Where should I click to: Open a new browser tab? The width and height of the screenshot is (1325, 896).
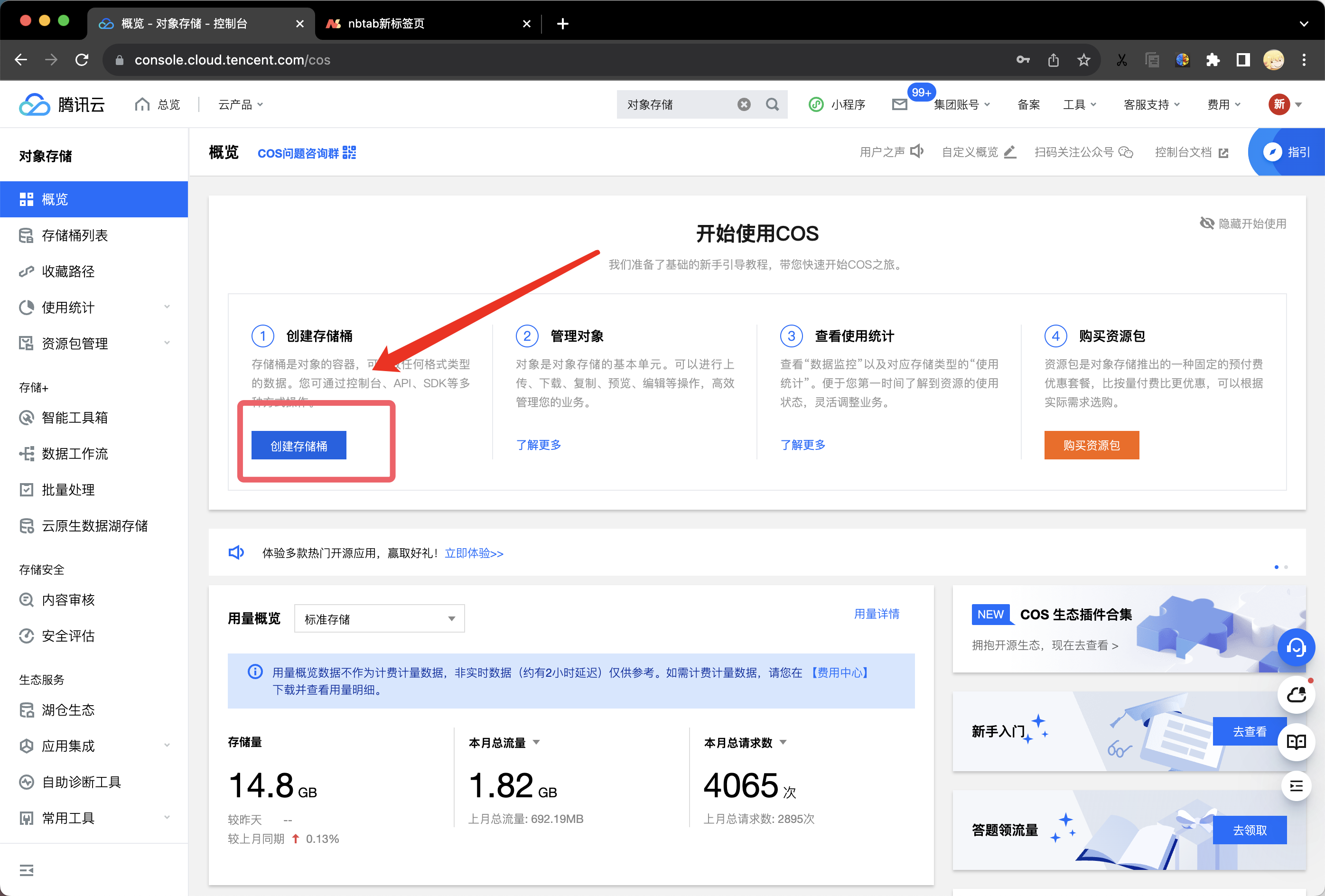562,23
